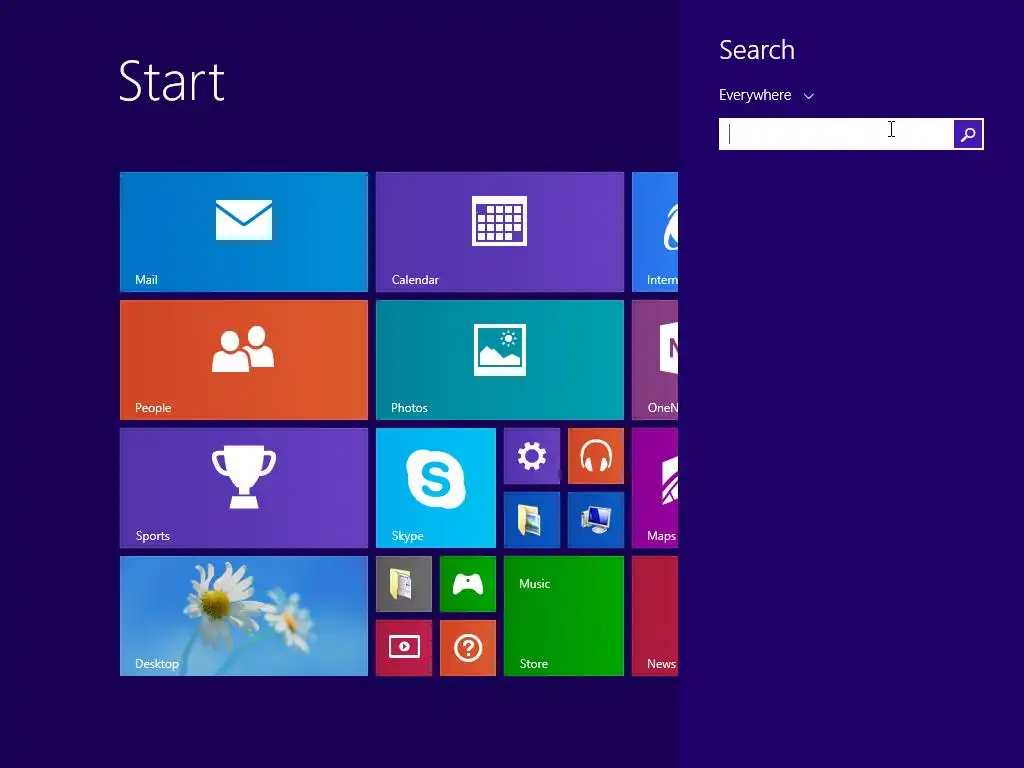Open the News tile

tap(655, 616)
